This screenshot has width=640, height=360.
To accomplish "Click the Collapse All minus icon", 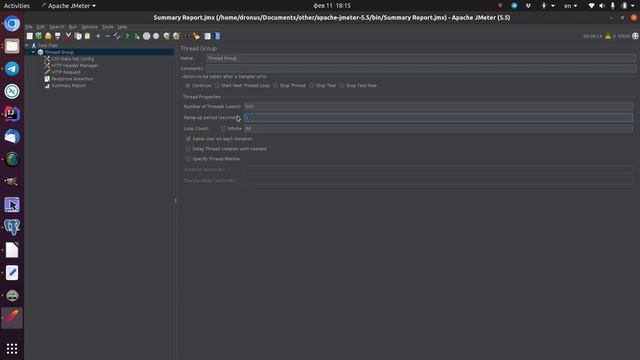I will 107,36.
